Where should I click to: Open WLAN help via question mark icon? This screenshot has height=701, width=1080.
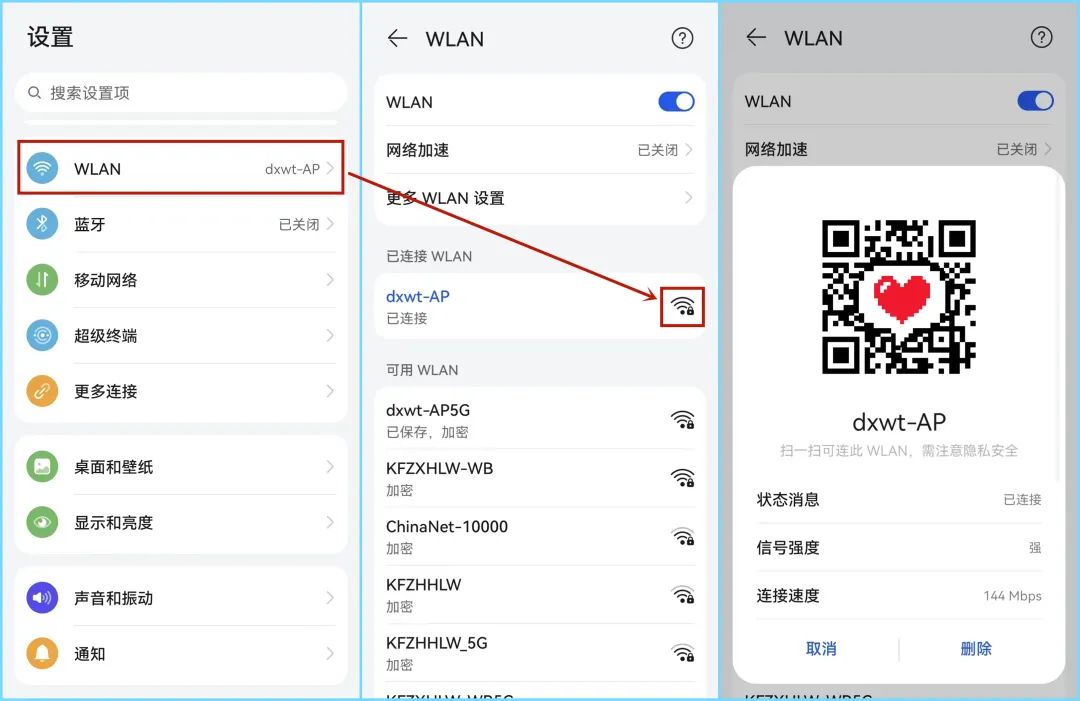coord(682,38)
